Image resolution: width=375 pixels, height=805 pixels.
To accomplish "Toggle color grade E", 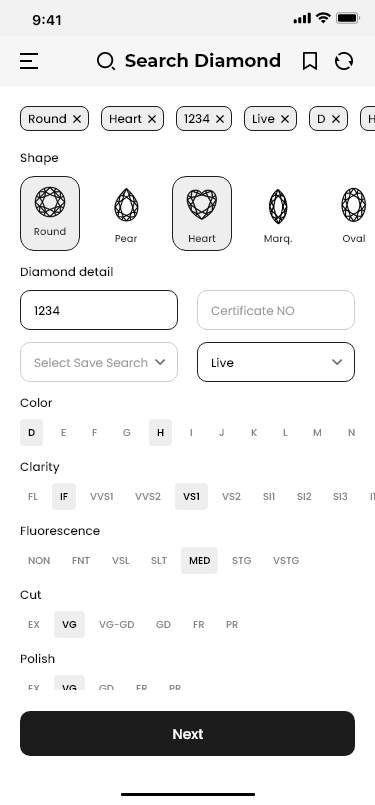I will coord(63,432).
